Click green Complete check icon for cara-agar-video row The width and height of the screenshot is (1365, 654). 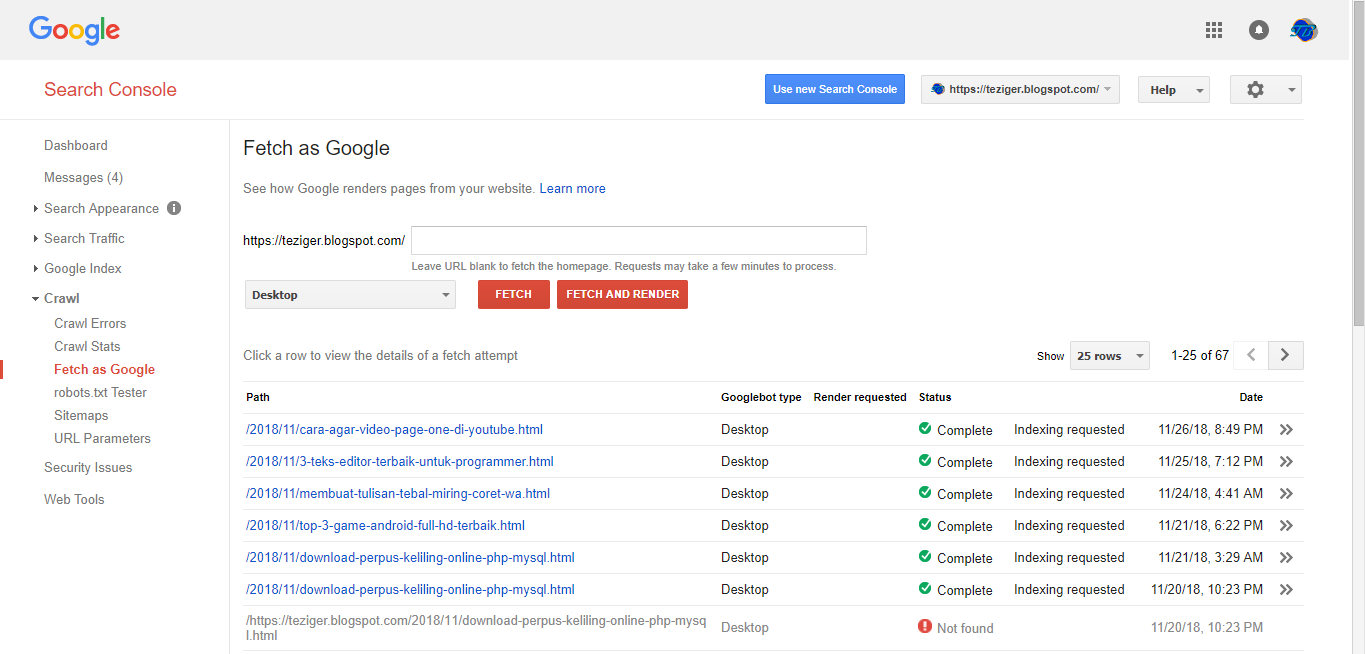[925, 429]
